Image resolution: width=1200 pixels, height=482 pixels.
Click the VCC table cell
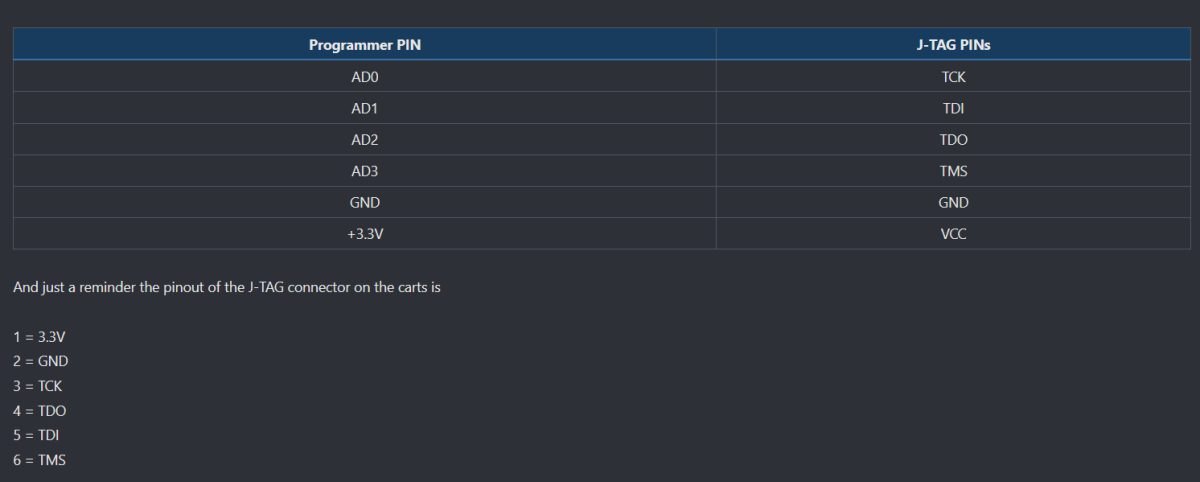click(x=953, y=234)
